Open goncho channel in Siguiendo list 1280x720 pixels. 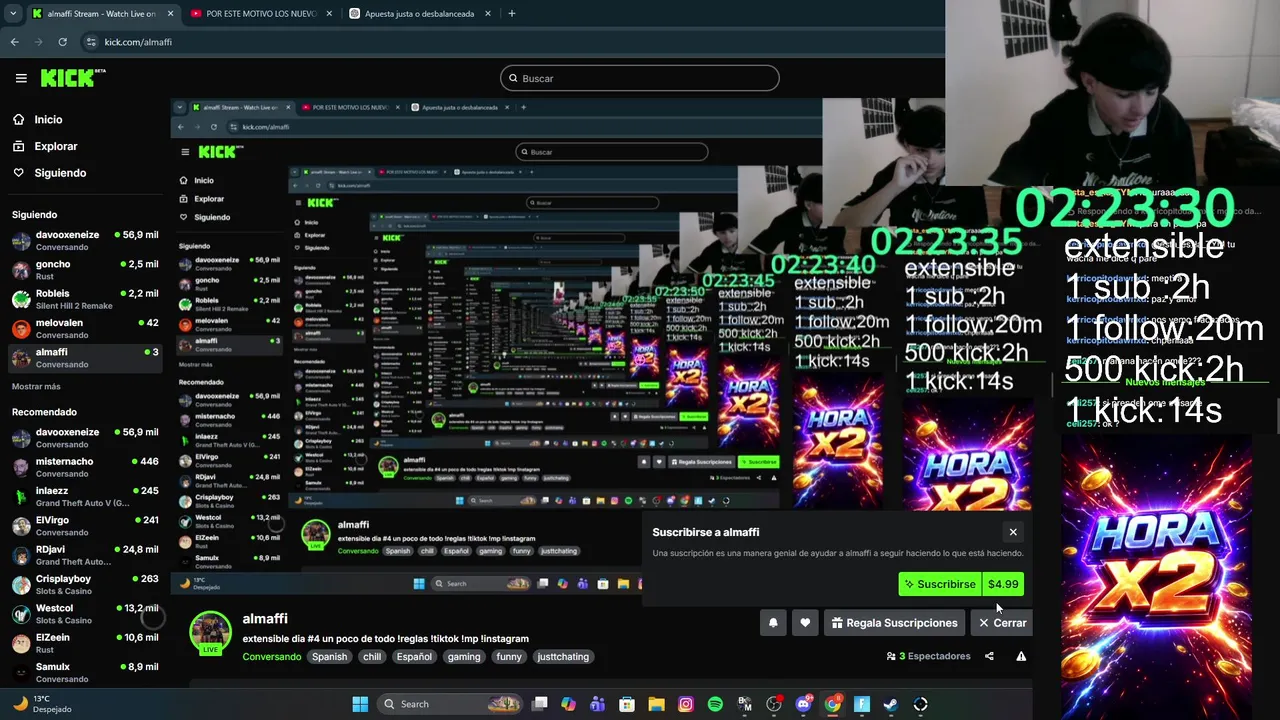pyautogui.click(x=85, y=270)
